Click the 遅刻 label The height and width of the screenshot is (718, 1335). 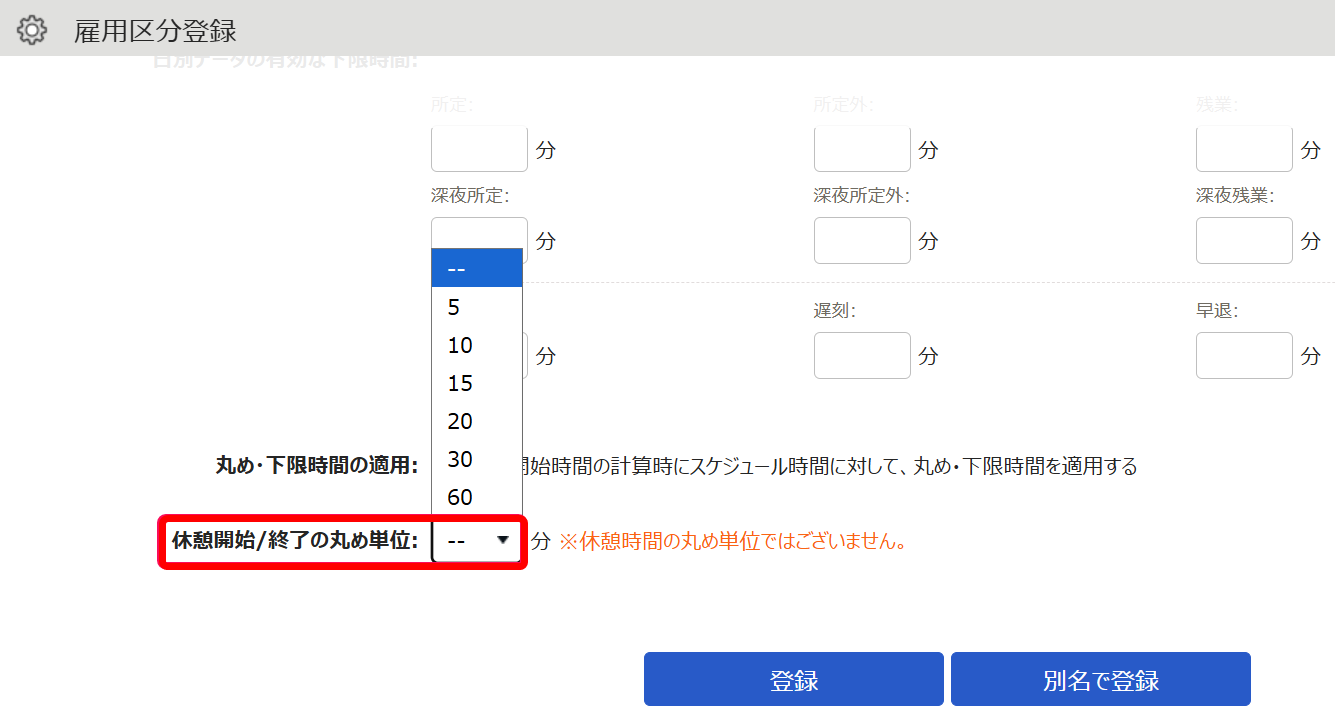click(x=835, y=311)
